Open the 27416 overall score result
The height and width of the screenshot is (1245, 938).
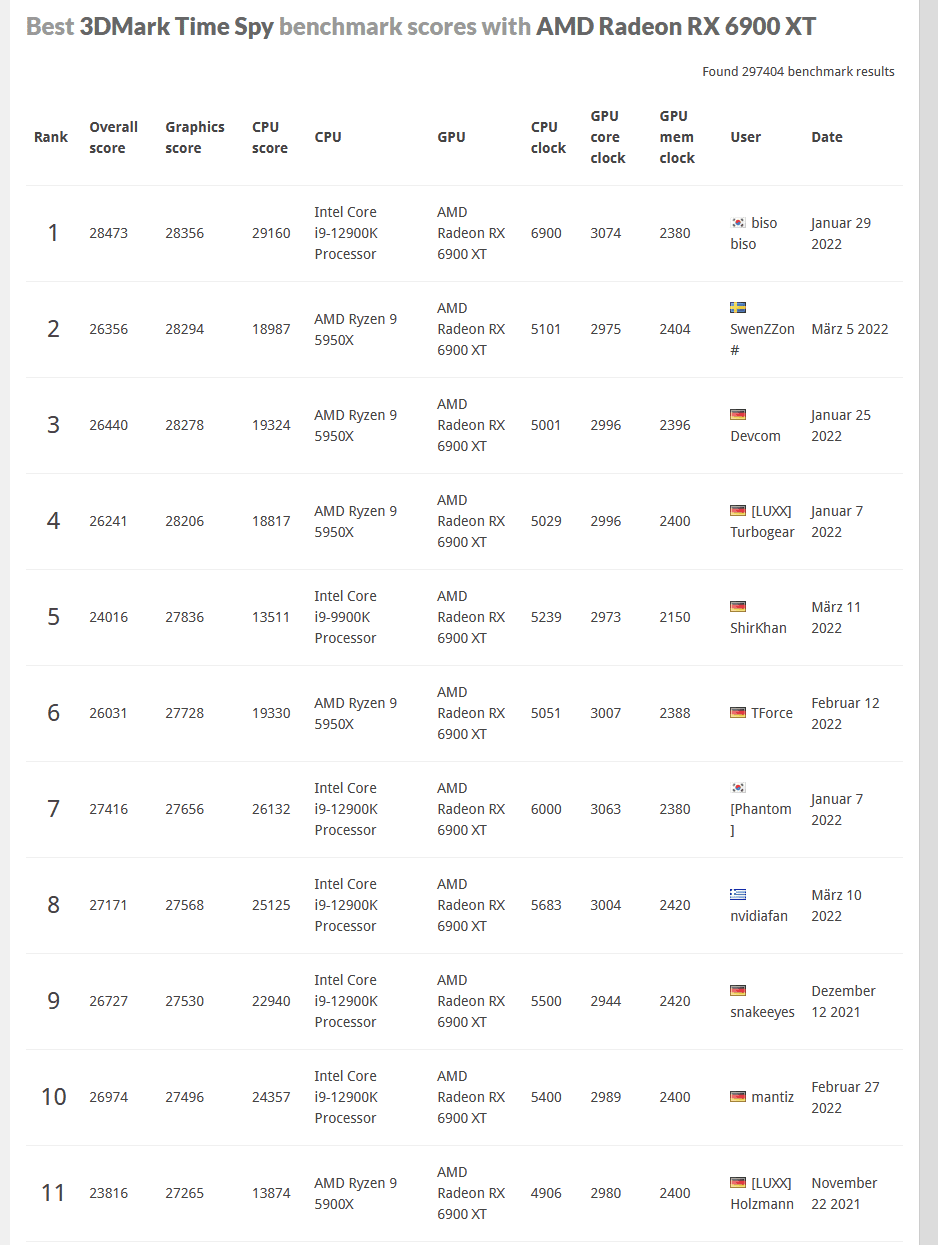[108, 809]
